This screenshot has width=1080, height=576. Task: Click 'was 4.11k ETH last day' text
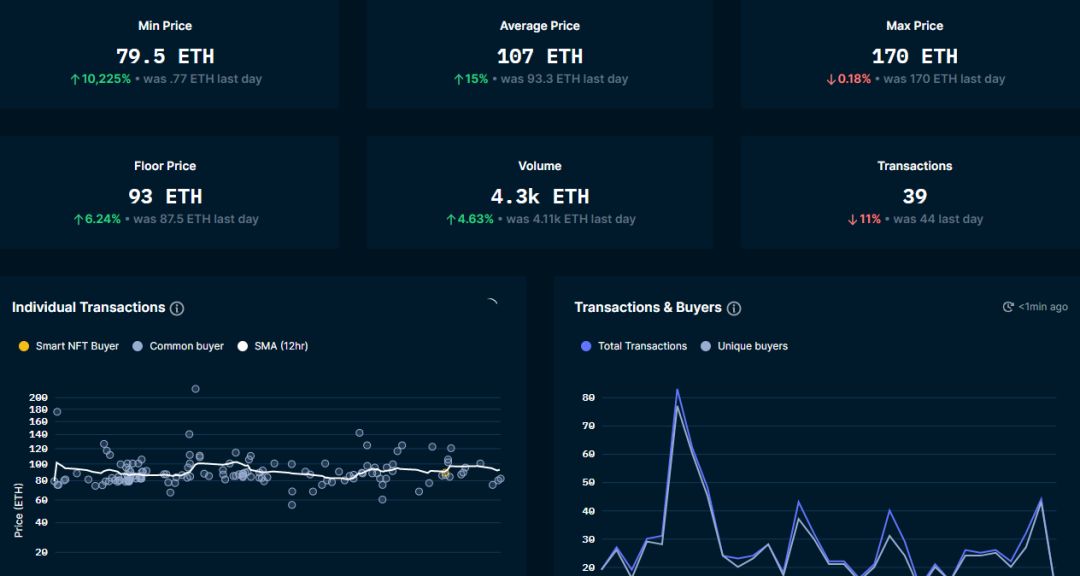pos(571,220)
